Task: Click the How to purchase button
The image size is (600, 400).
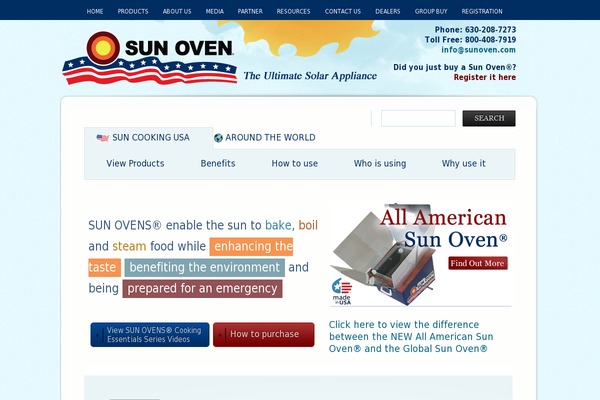Action: tap(264, 335)
